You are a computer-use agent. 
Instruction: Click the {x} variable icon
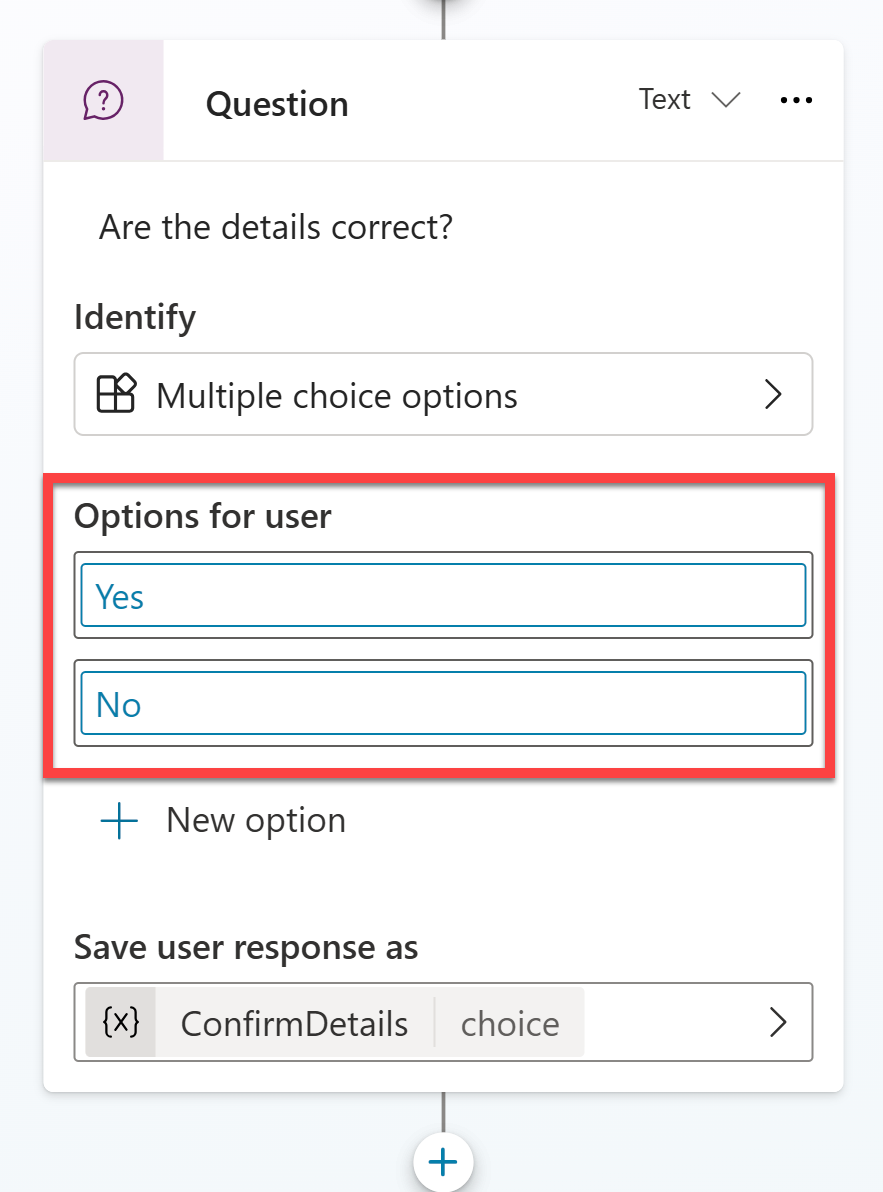[121, 1022]
